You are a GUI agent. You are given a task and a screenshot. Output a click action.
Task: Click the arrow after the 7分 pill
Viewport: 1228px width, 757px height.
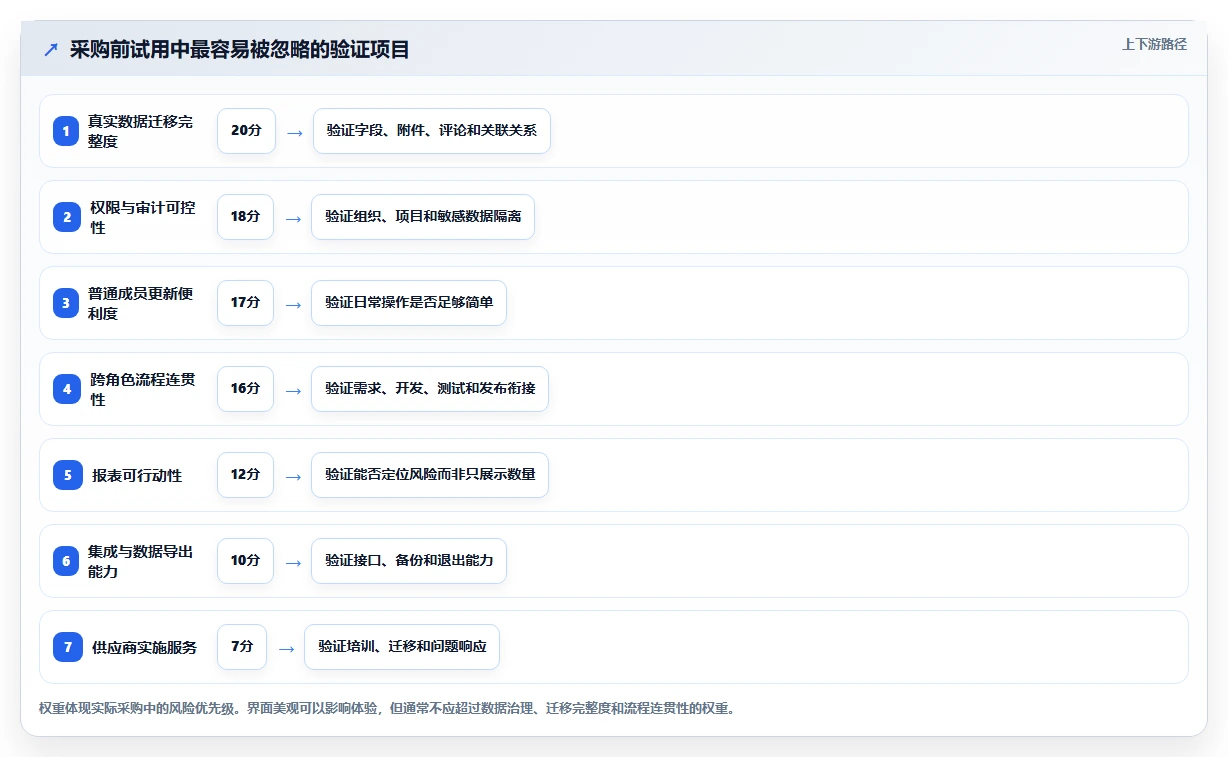click(x=286, y=648)
